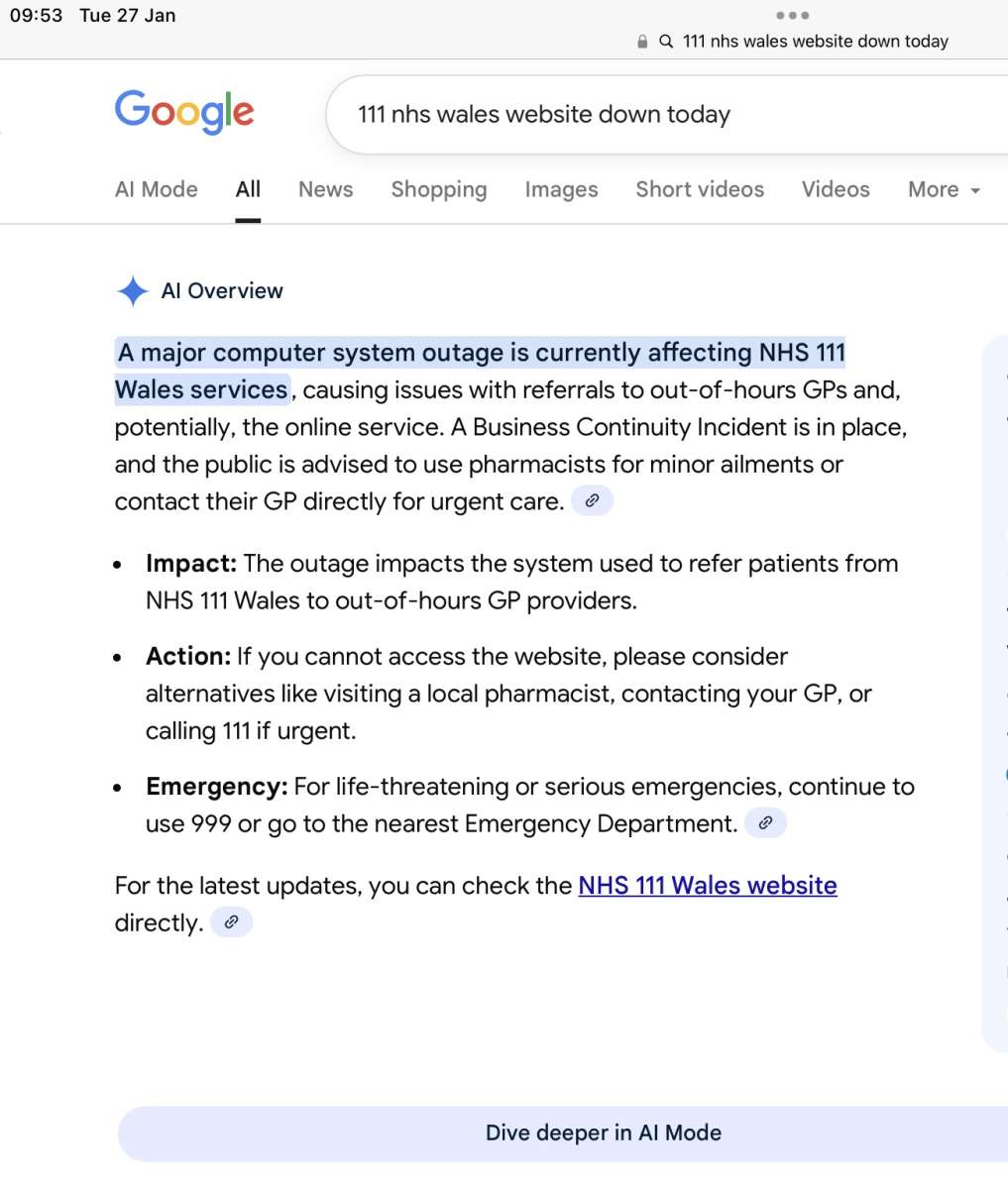Select the All results tab
The image size is (1008, 1189).
(x=249, y=189)
